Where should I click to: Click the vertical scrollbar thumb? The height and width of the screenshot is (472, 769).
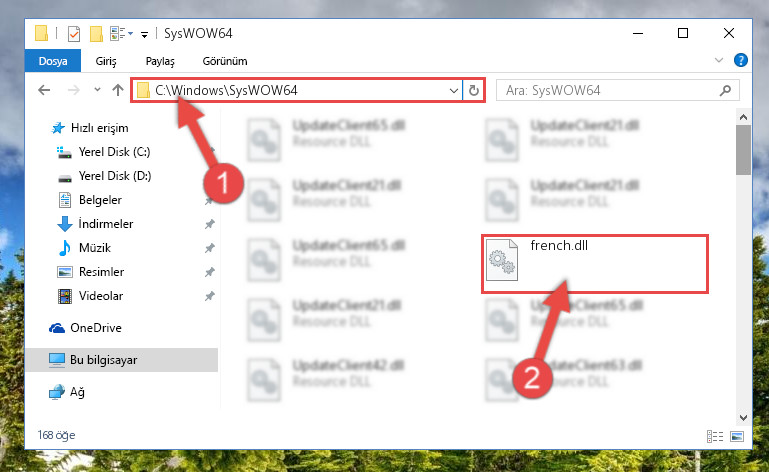(x=743, y=150)
